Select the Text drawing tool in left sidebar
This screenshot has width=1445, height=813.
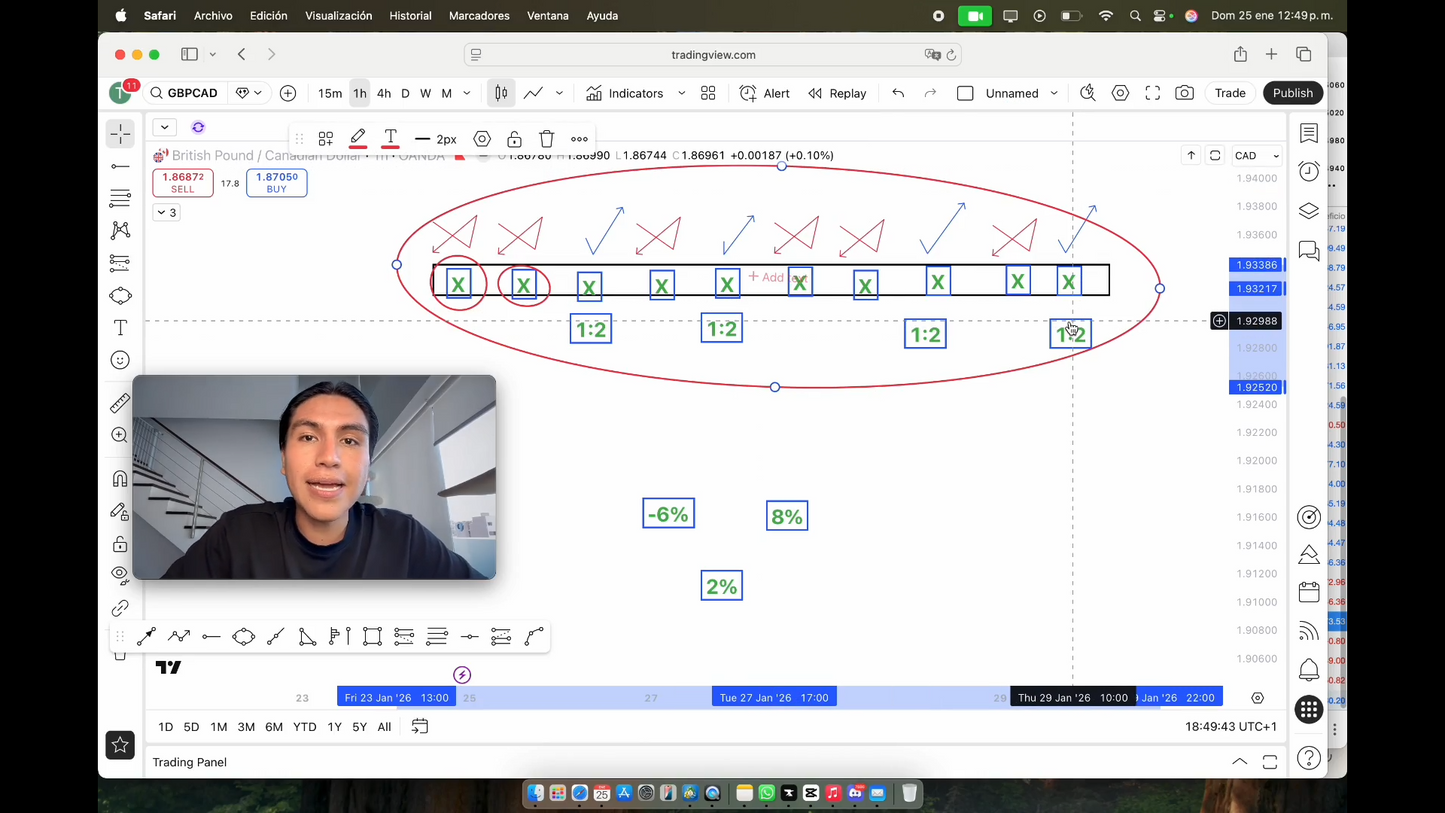(120, 328)
